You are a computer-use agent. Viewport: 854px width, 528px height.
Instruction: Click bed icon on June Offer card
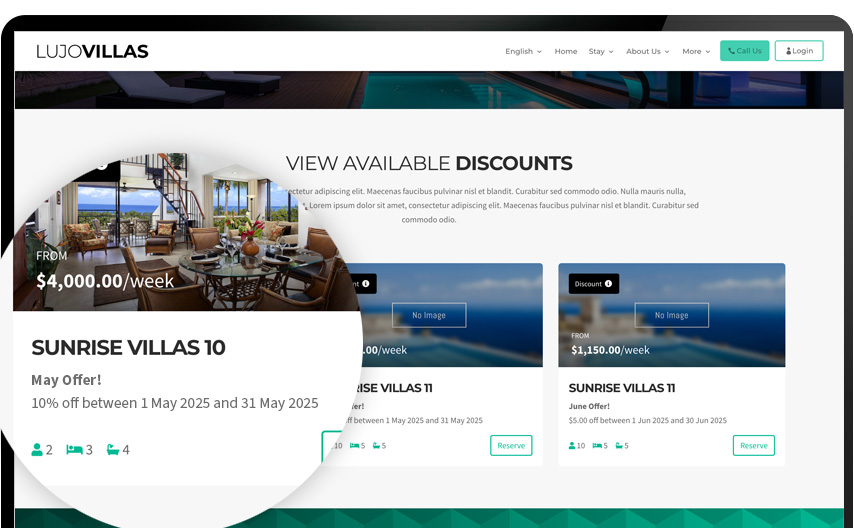pyautogui.click(x=597, y=445)
